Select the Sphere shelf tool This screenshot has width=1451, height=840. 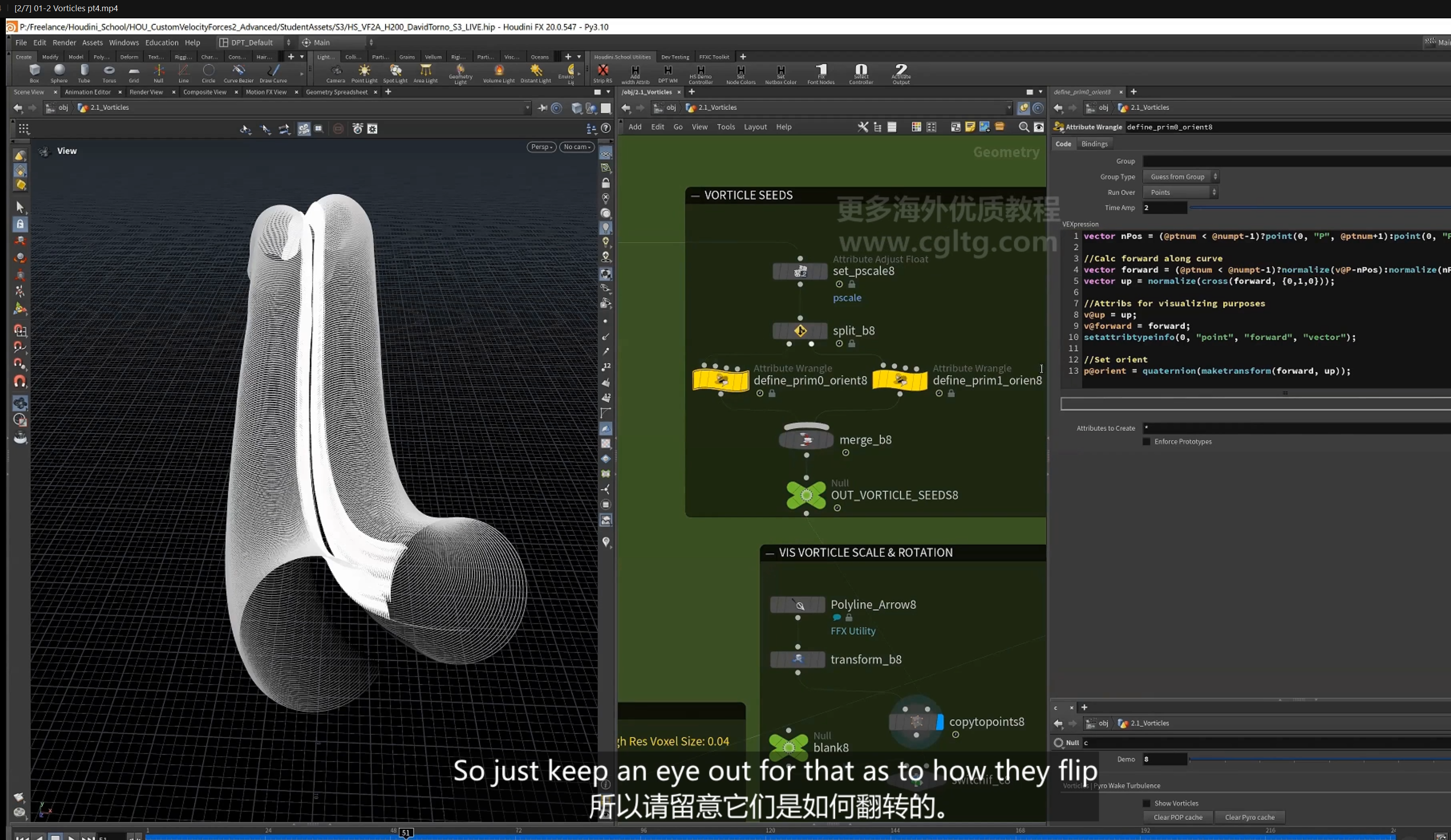(59, 72)
